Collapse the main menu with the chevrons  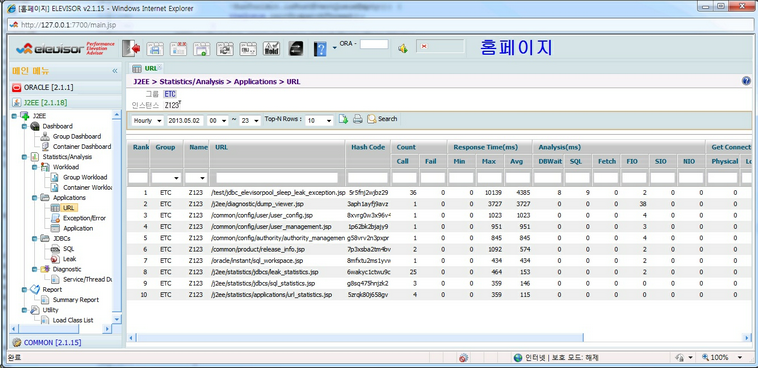click(115, 71)
